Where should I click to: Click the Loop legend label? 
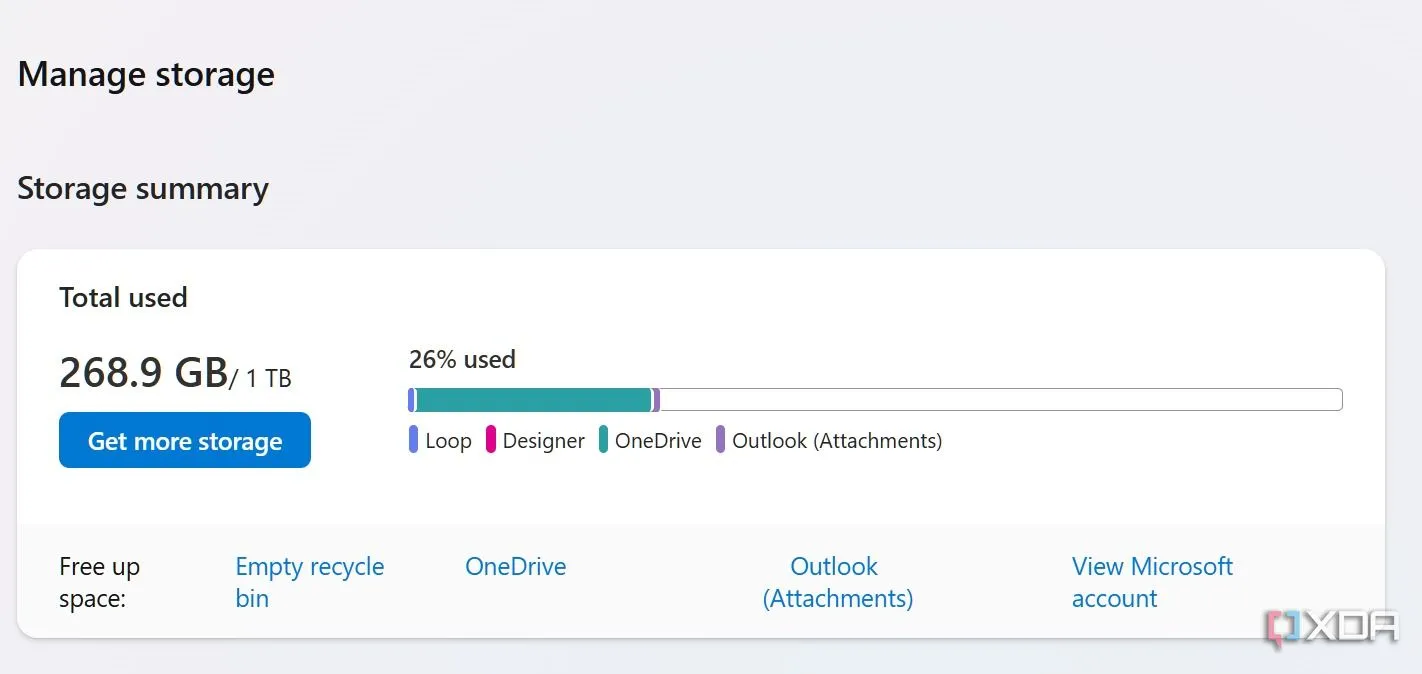(x=448, y=441)
